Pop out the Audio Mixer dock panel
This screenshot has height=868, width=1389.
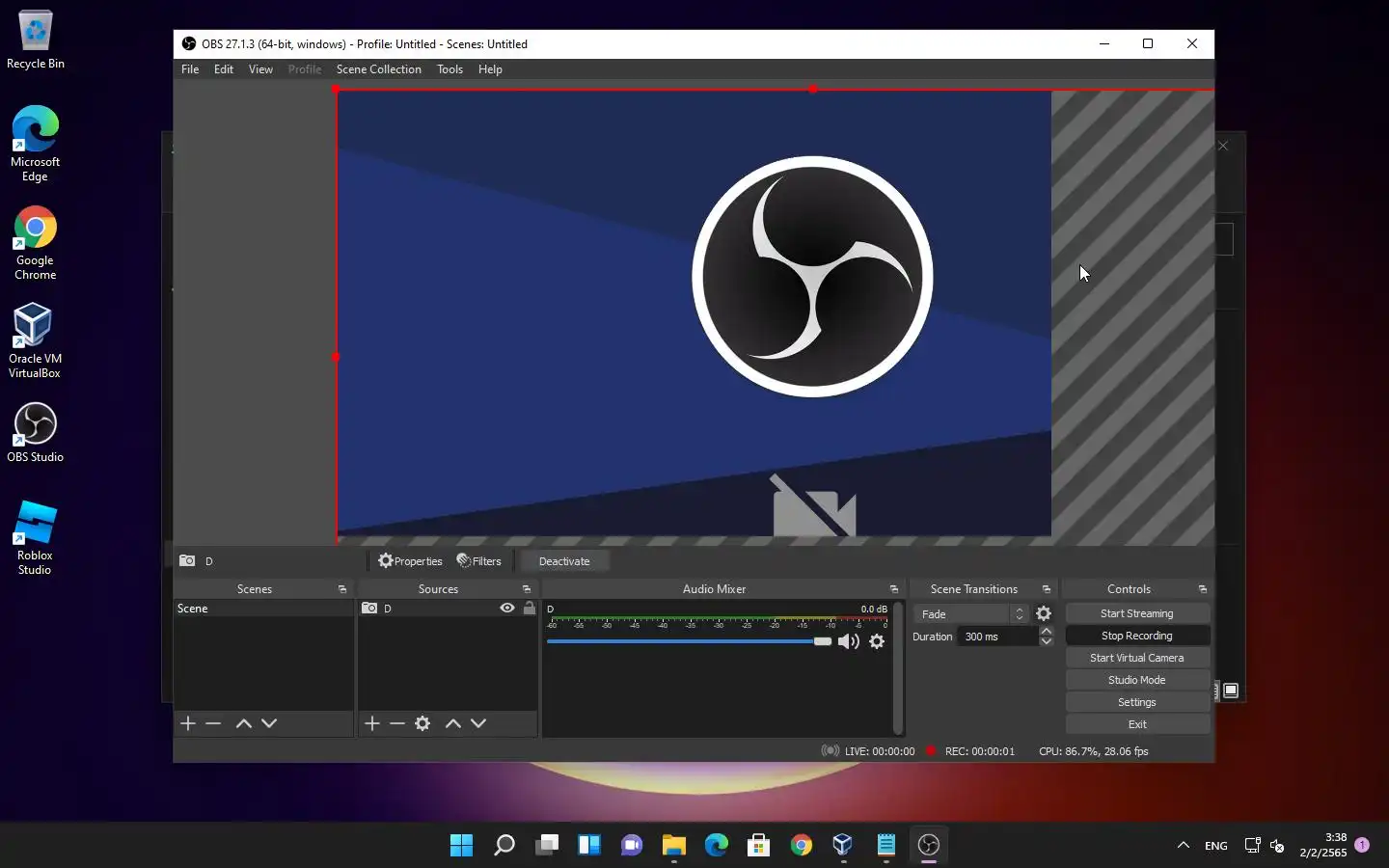[894, 589]
